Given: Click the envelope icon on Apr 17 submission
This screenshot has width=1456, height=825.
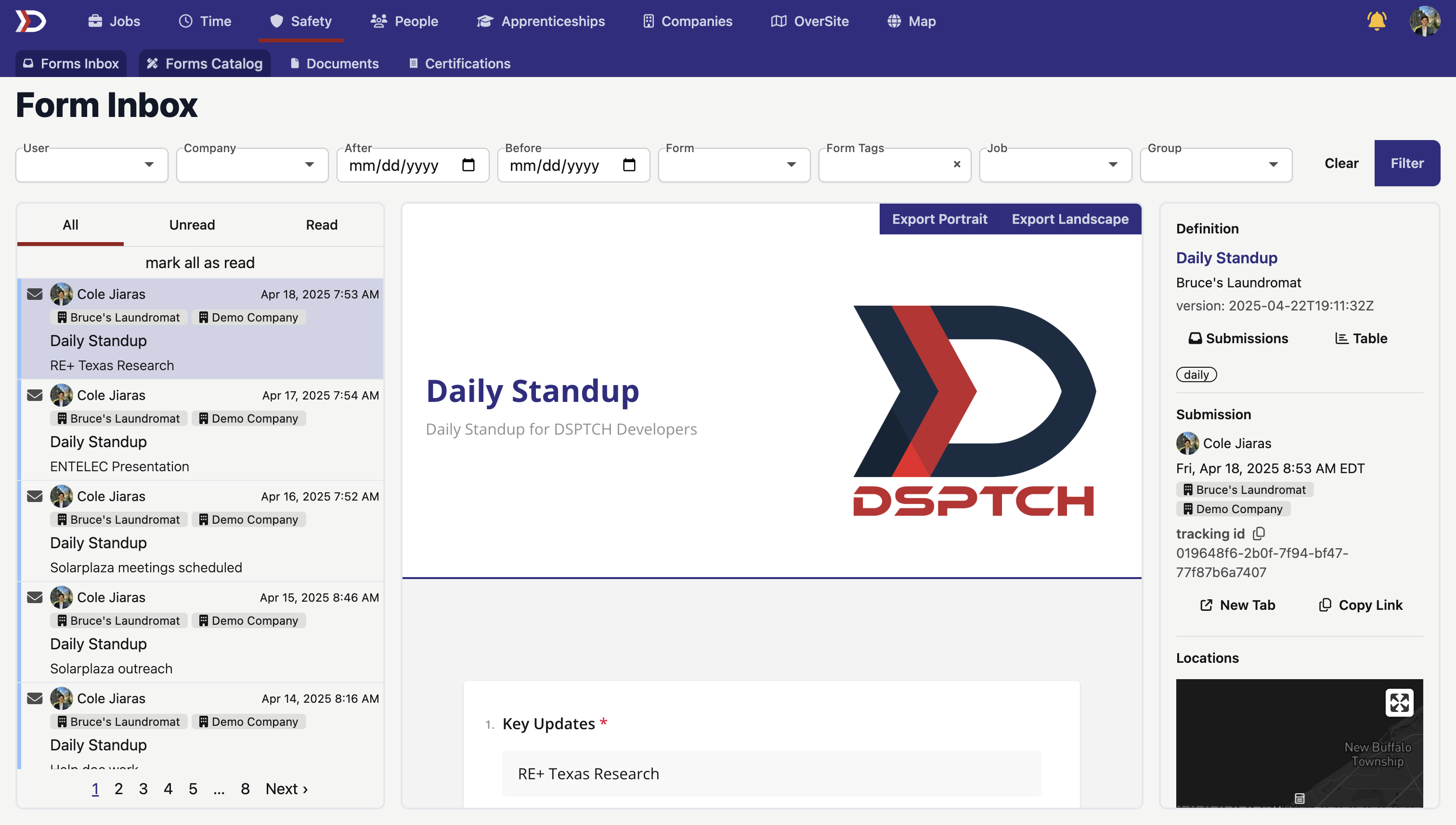Looking at the screenshot, I should click(x=35, y=395).
